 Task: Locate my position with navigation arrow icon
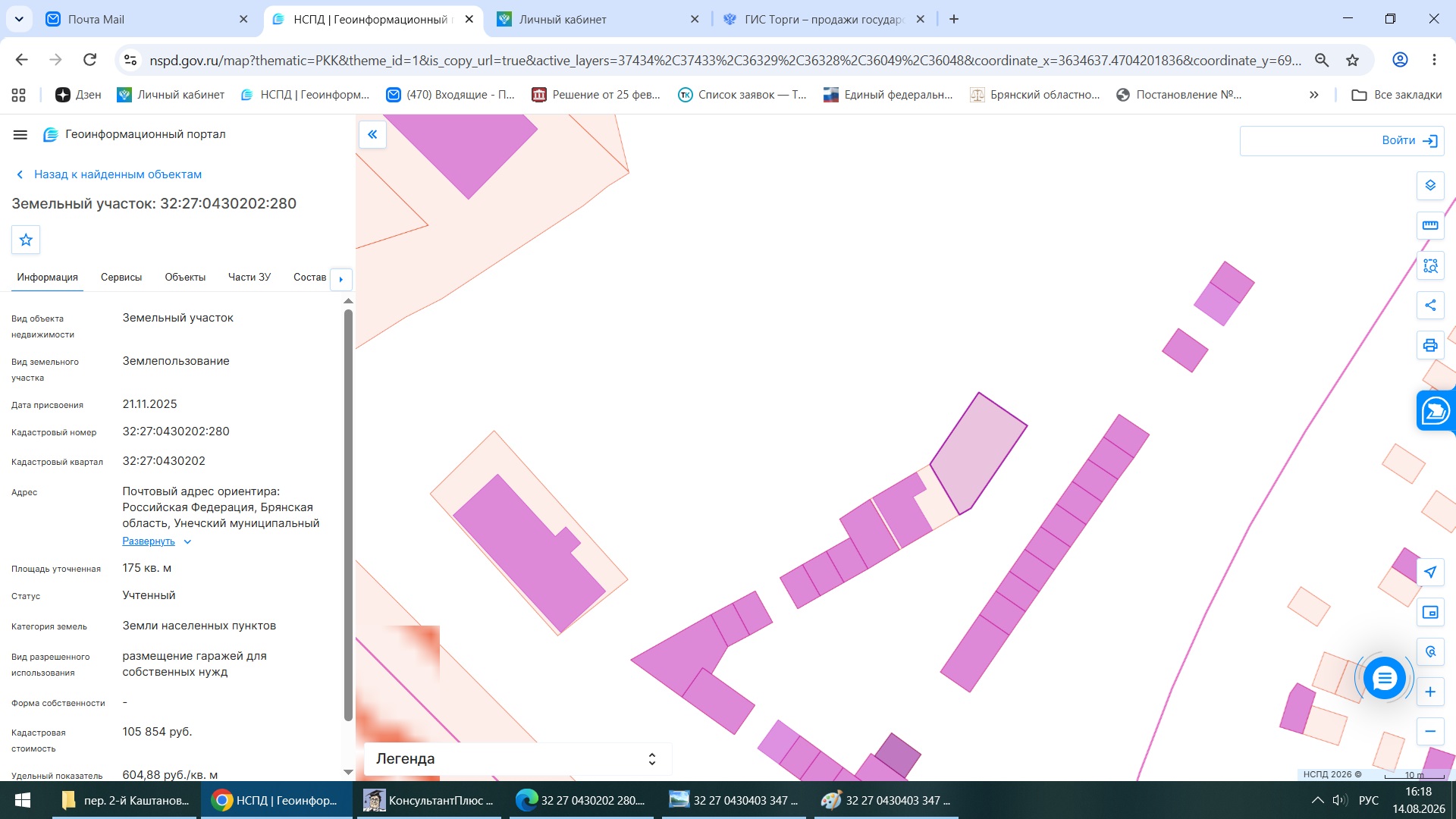click(x=1430, y=573)
